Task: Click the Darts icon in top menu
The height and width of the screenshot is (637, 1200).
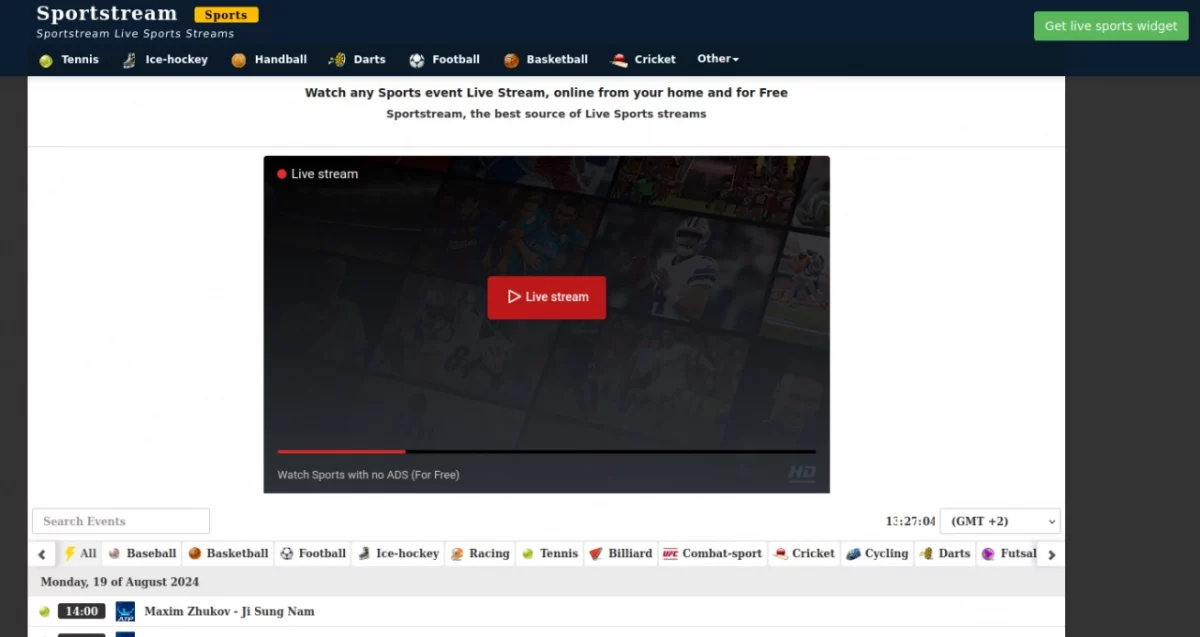Action: coord(336,59)
